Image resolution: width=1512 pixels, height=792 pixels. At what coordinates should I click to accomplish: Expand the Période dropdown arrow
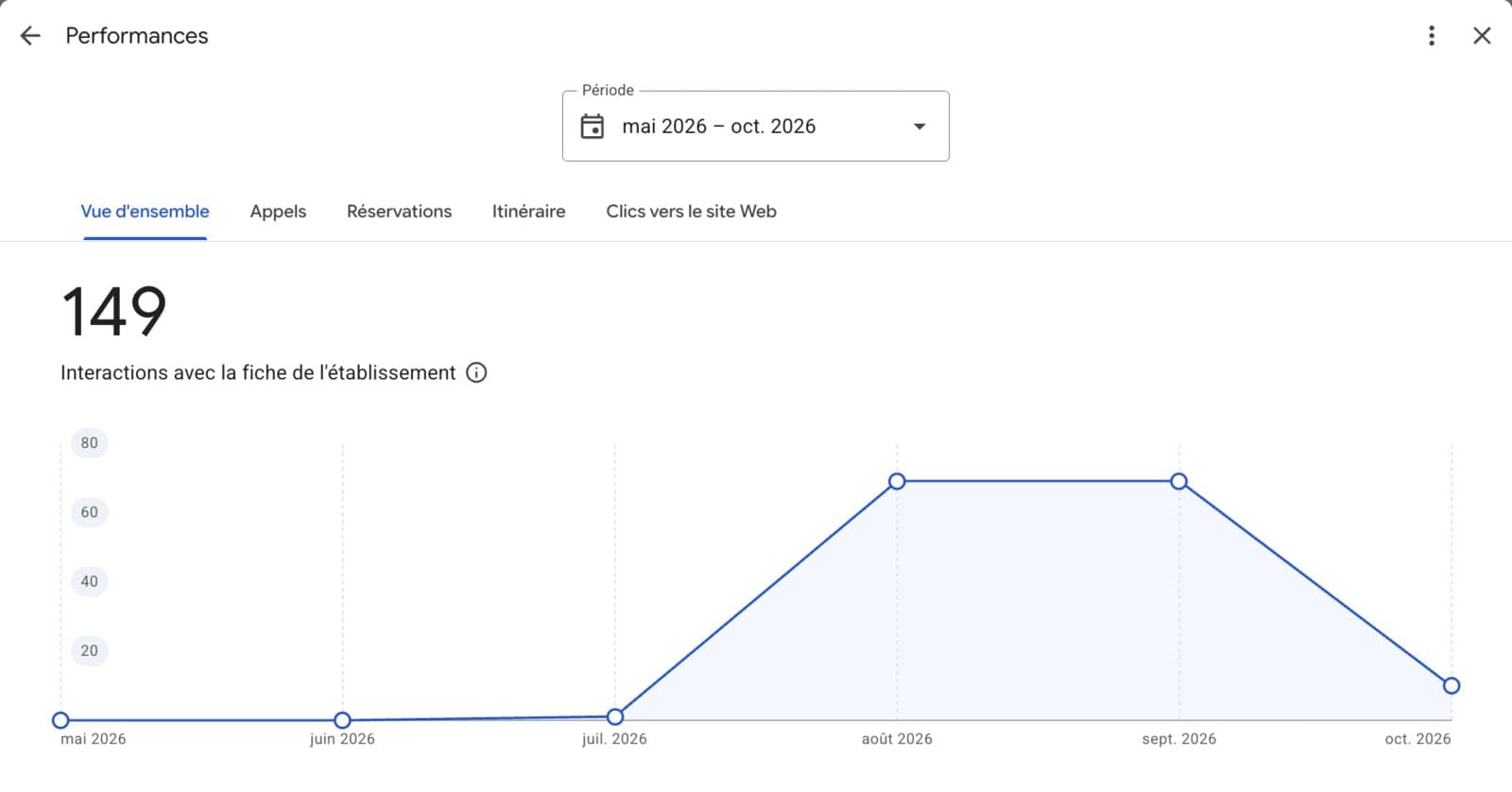(x=919, y=127)
